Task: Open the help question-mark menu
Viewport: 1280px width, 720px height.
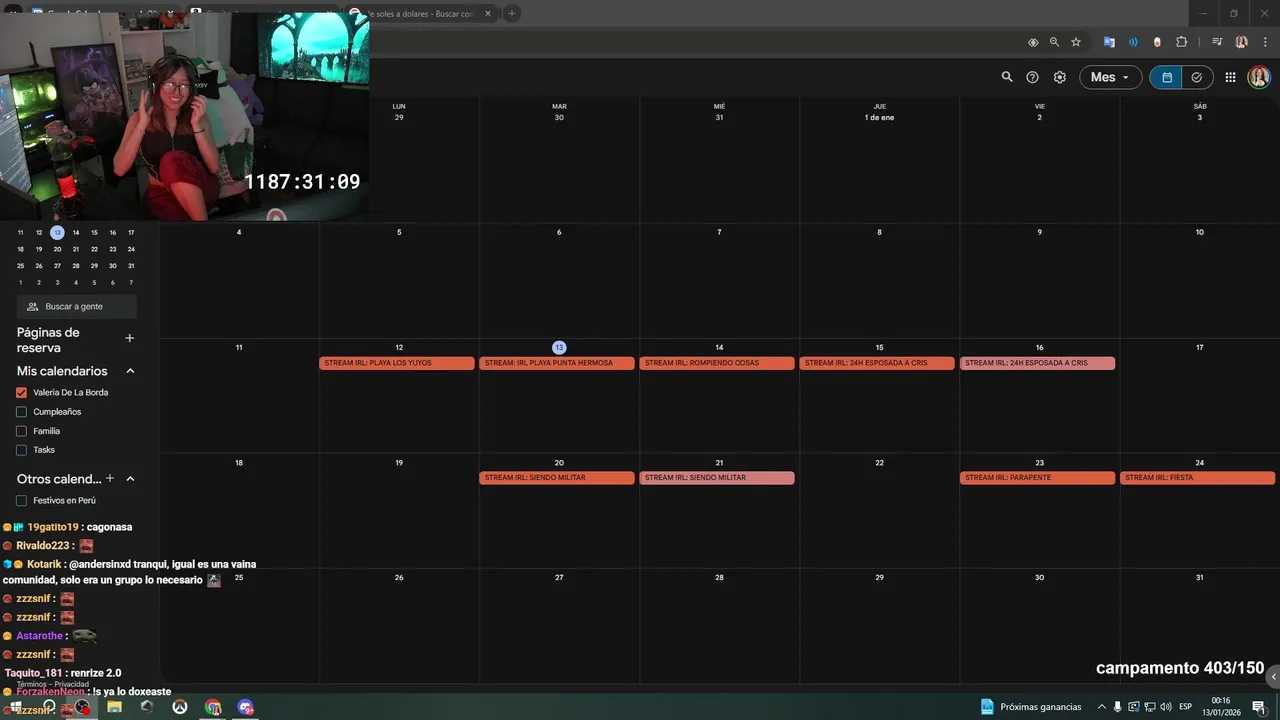Action: click(x=1033, y=77)
